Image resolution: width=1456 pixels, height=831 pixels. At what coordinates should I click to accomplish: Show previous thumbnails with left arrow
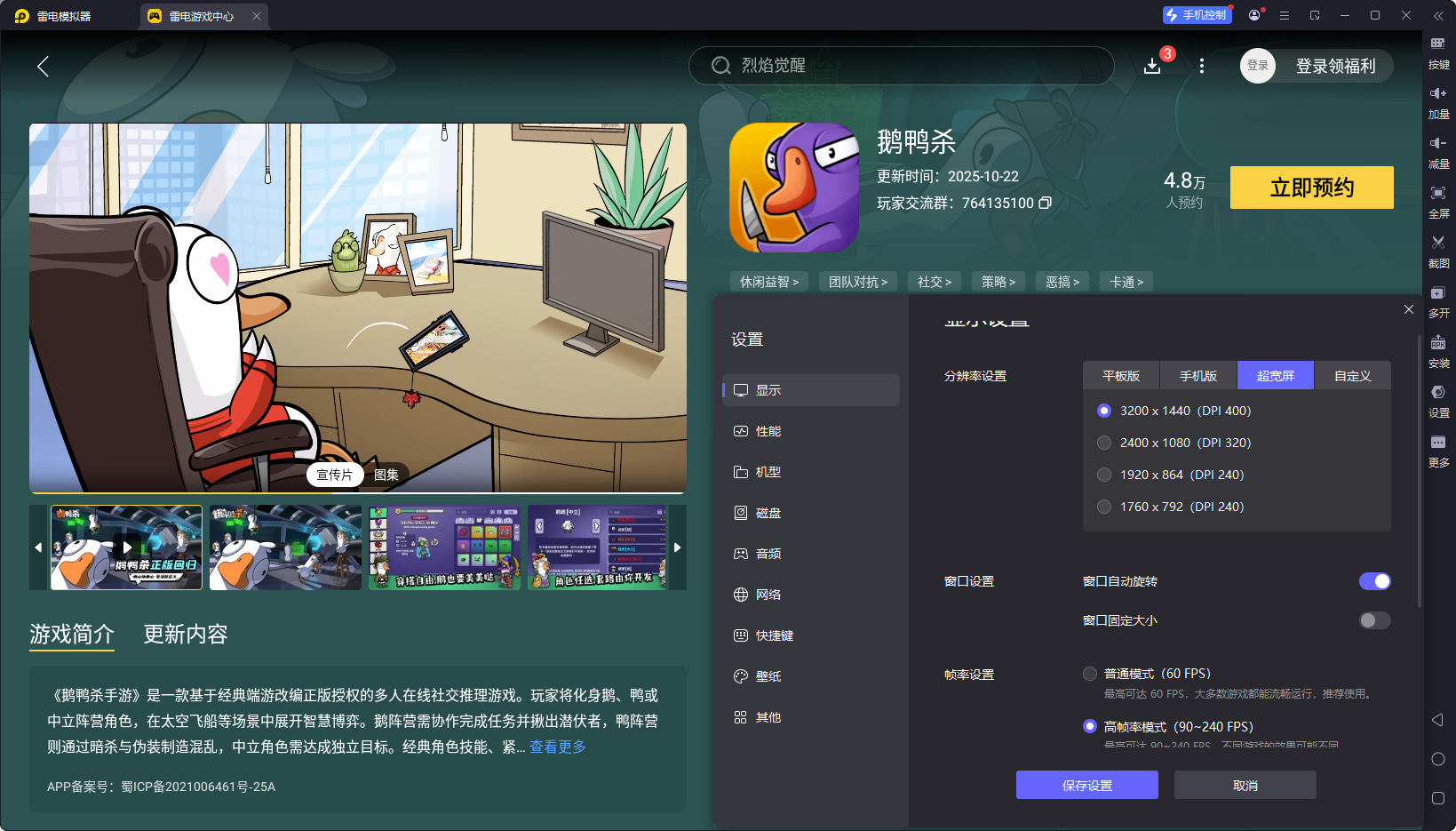38,547
